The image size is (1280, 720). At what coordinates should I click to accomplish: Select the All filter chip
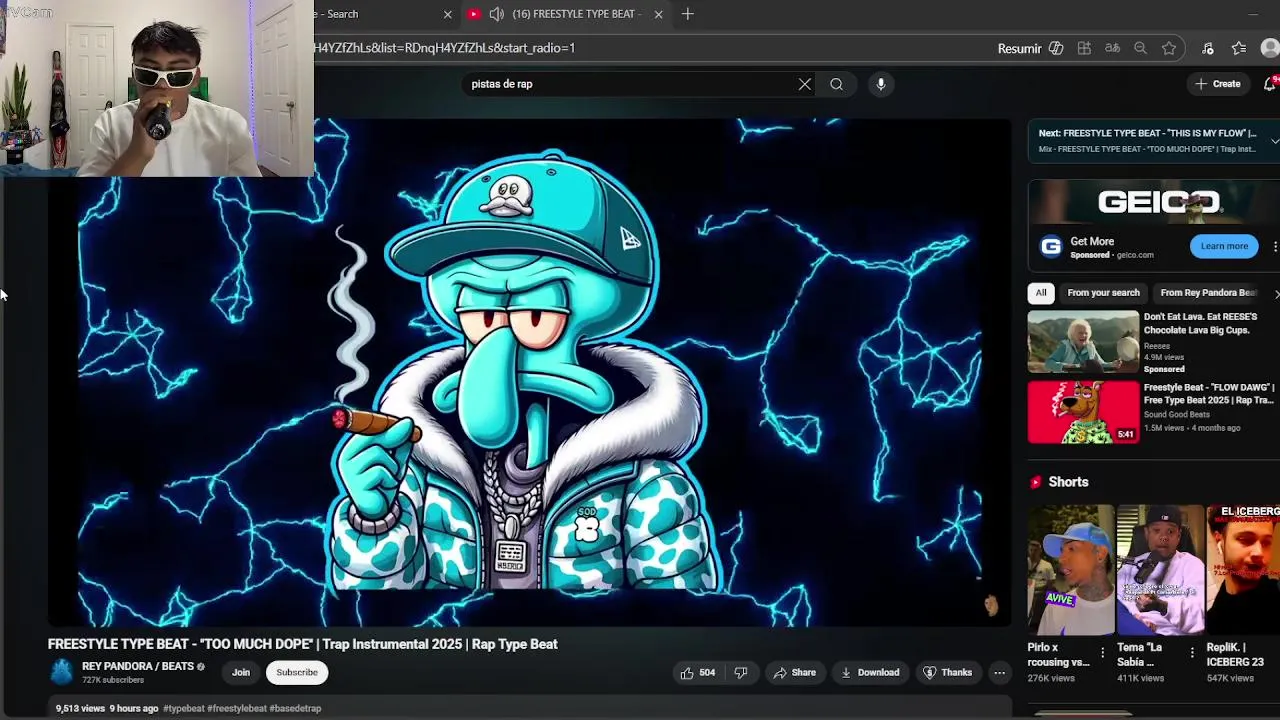[1041, 293]
